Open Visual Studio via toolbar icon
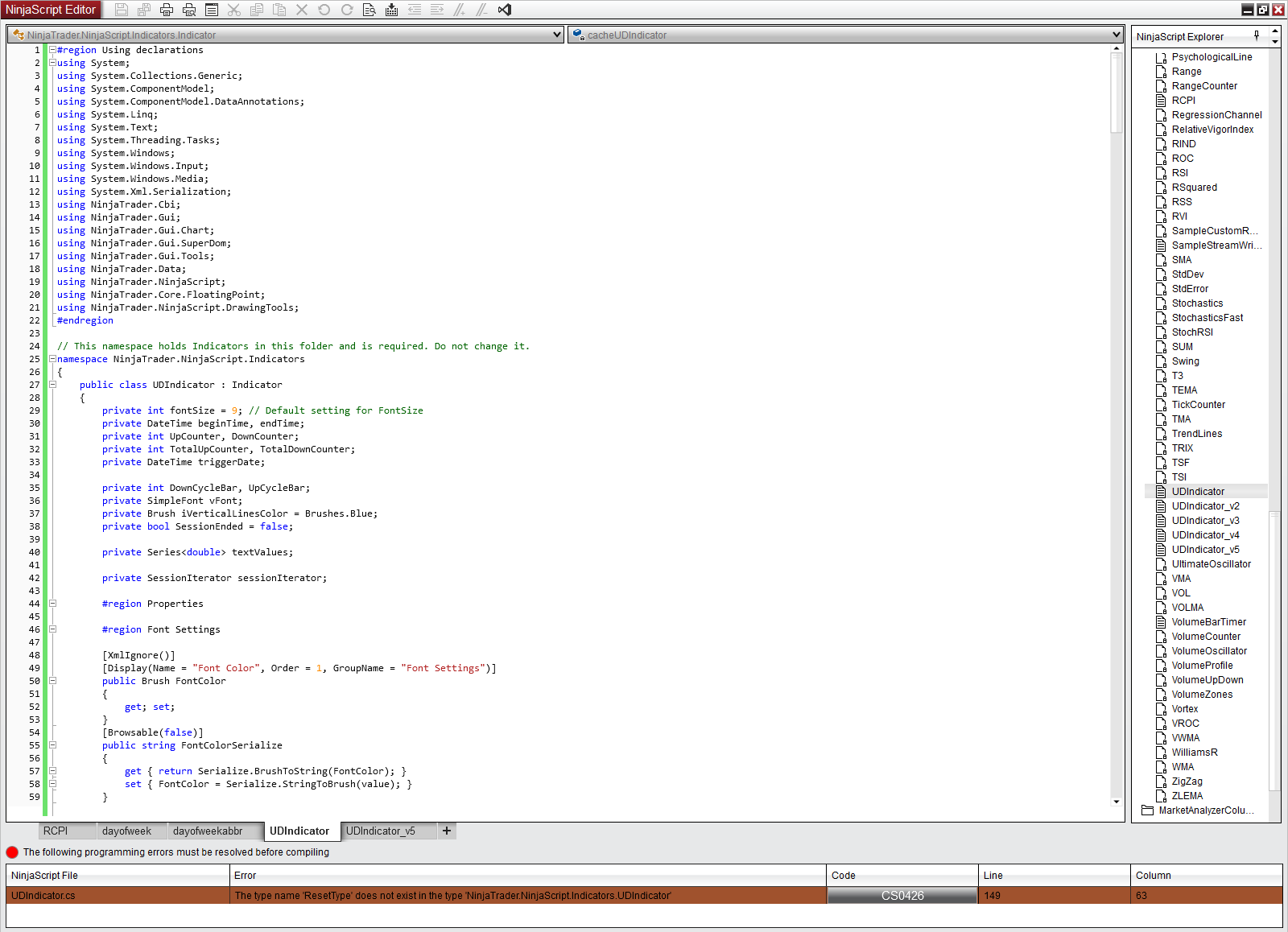1288x932 pixels. click(505, 10)
